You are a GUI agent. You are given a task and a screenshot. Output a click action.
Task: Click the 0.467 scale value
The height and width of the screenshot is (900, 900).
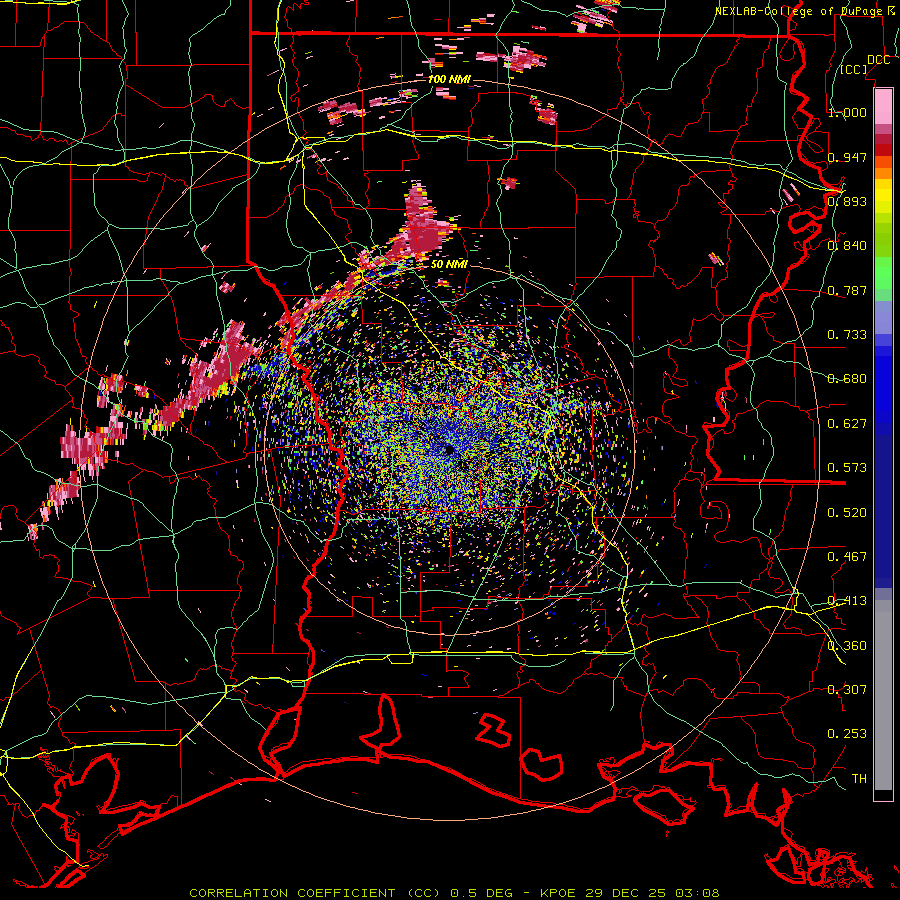[847, 557]
